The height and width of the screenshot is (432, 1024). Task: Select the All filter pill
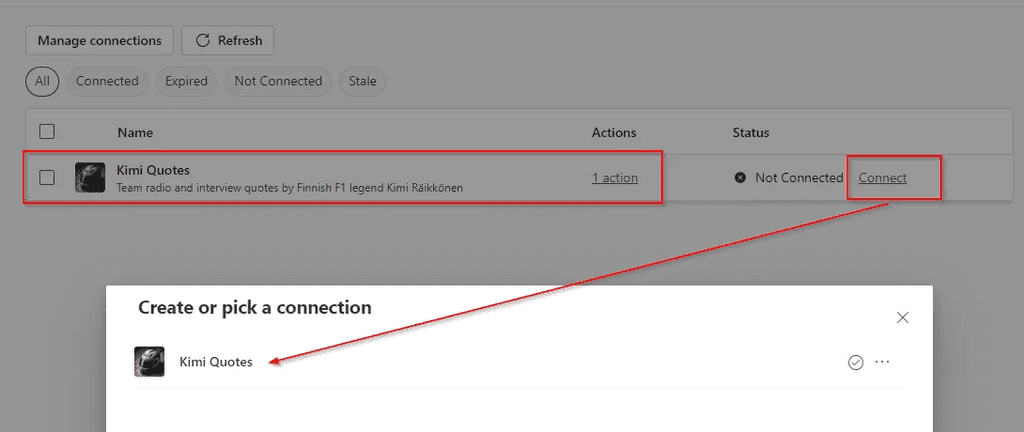pyautogui.click(x=42, y=82)
